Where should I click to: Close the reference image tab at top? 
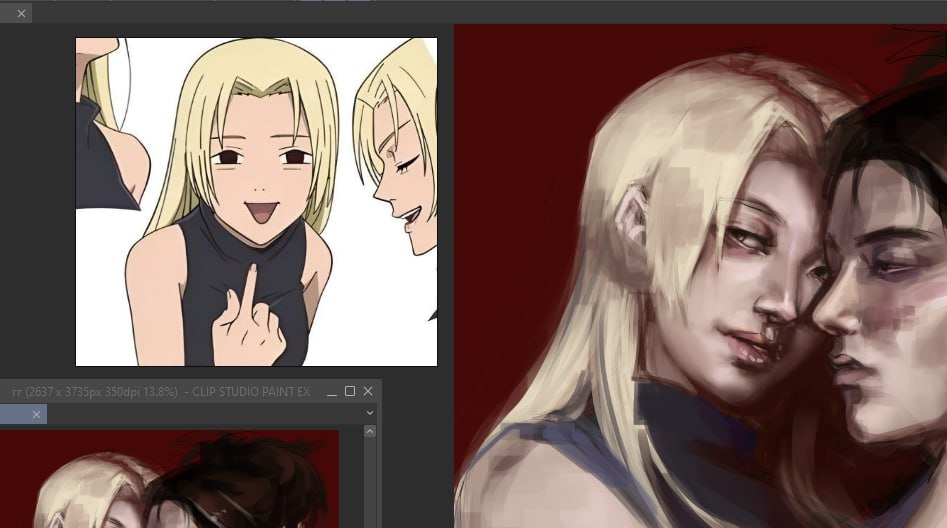coord(21,13)
